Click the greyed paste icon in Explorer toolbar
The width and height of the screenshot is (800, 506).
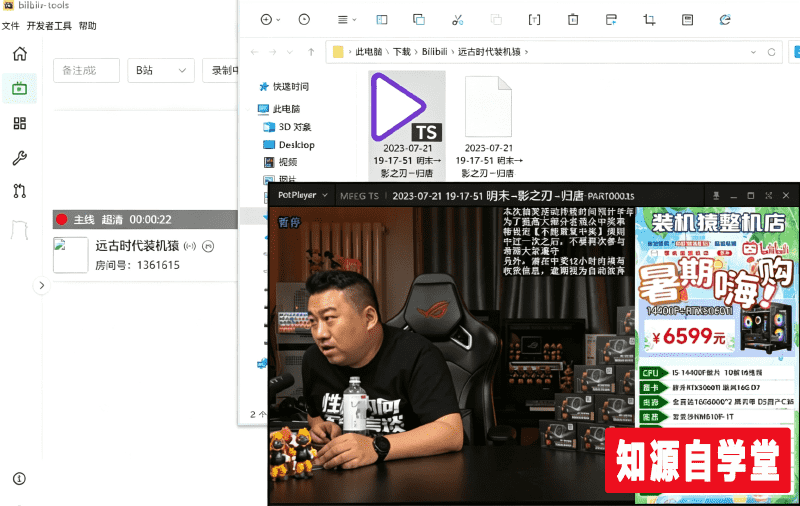[x=496, y=19]
